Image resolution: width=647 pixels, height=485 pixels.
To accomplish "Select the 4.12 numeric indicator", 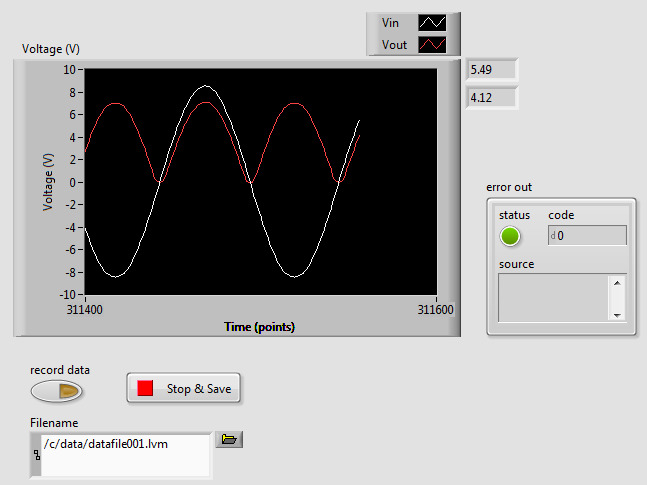I will pyautogui.click(x=491, y=98).
